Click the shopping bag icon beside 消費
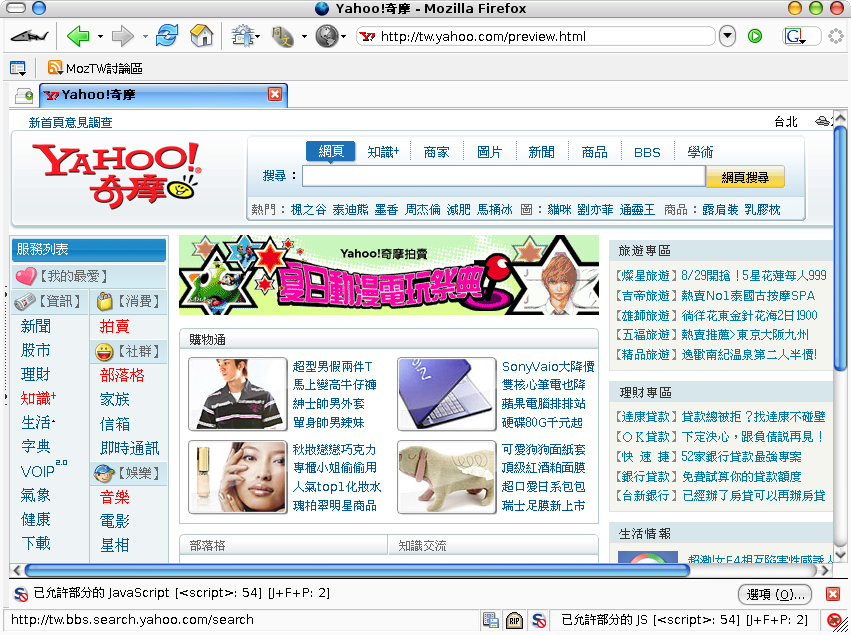This screenshot has width=851, height=635. [104, 301]
